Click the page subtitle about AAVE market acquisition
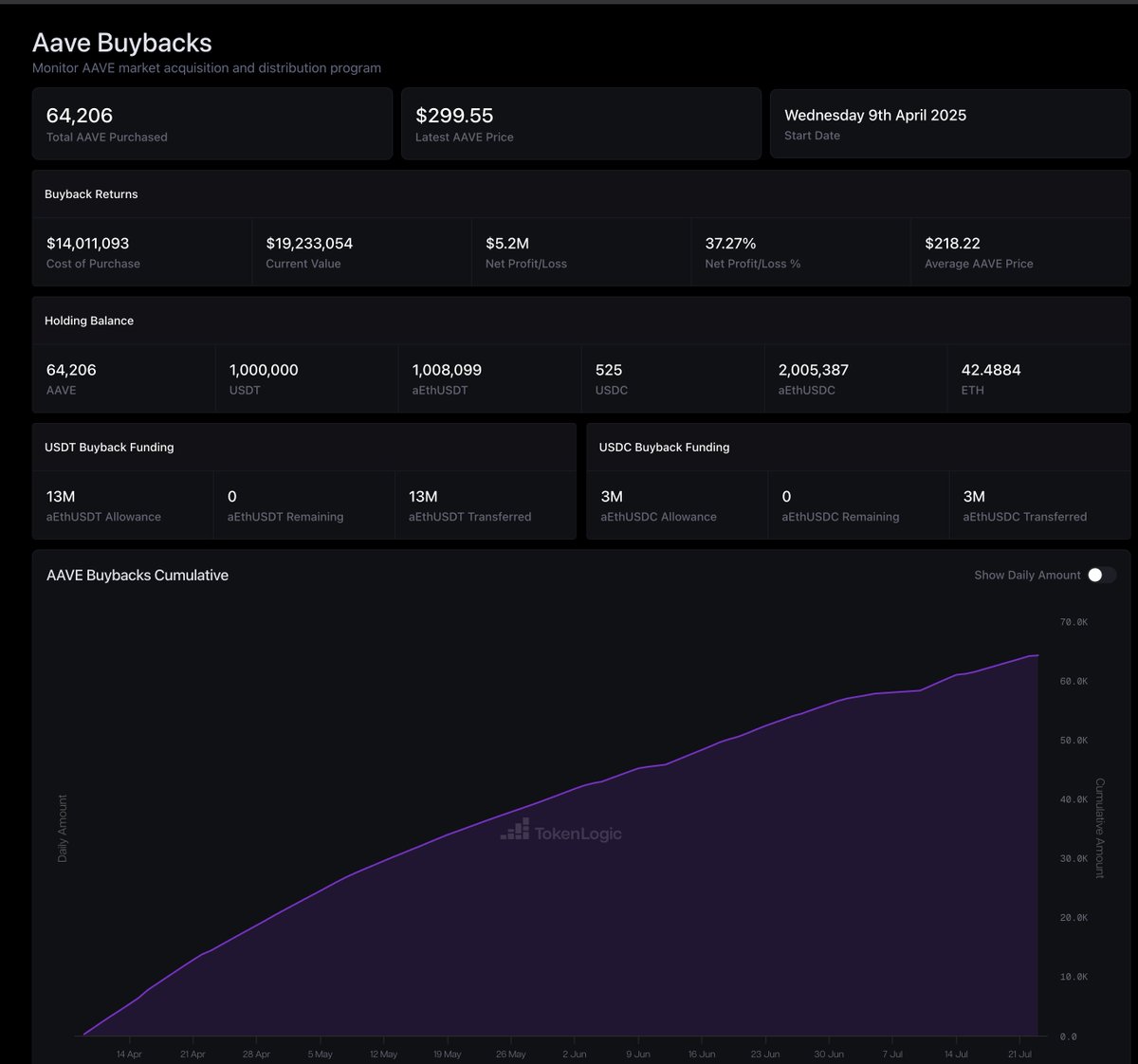Viewport: 1138px width, 1064px height. tap(207, 68)
